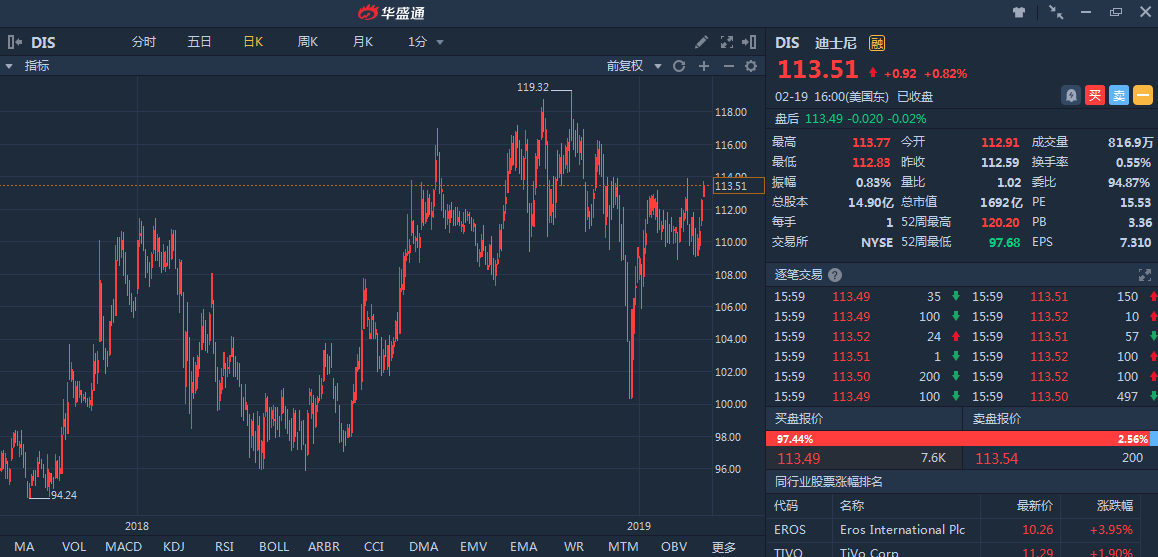Set a price alert with bell icon
The image size is (1158, 557).
tap(1071, 95)
